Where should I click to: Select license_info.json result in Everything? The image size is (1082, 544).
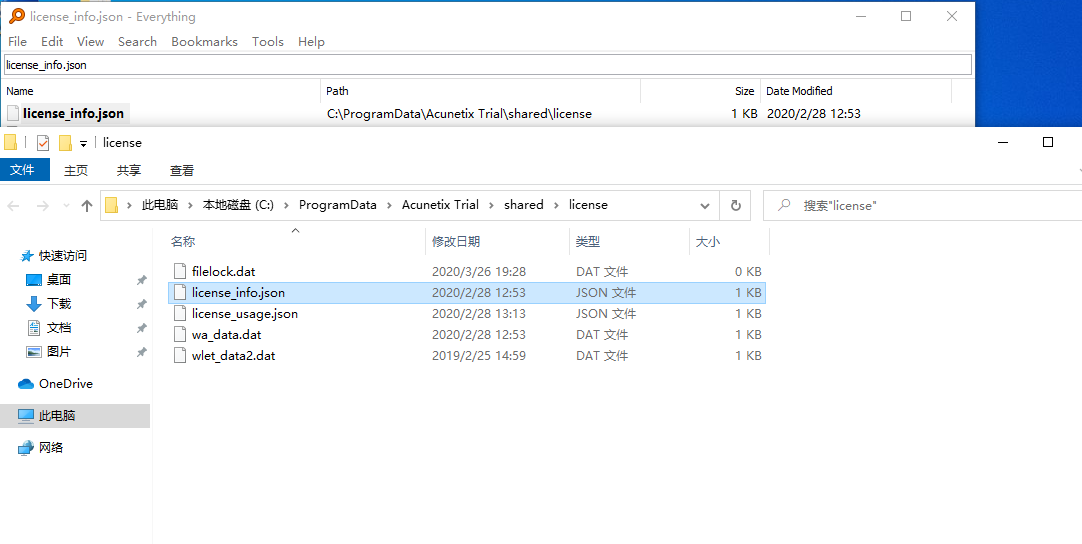73,113
